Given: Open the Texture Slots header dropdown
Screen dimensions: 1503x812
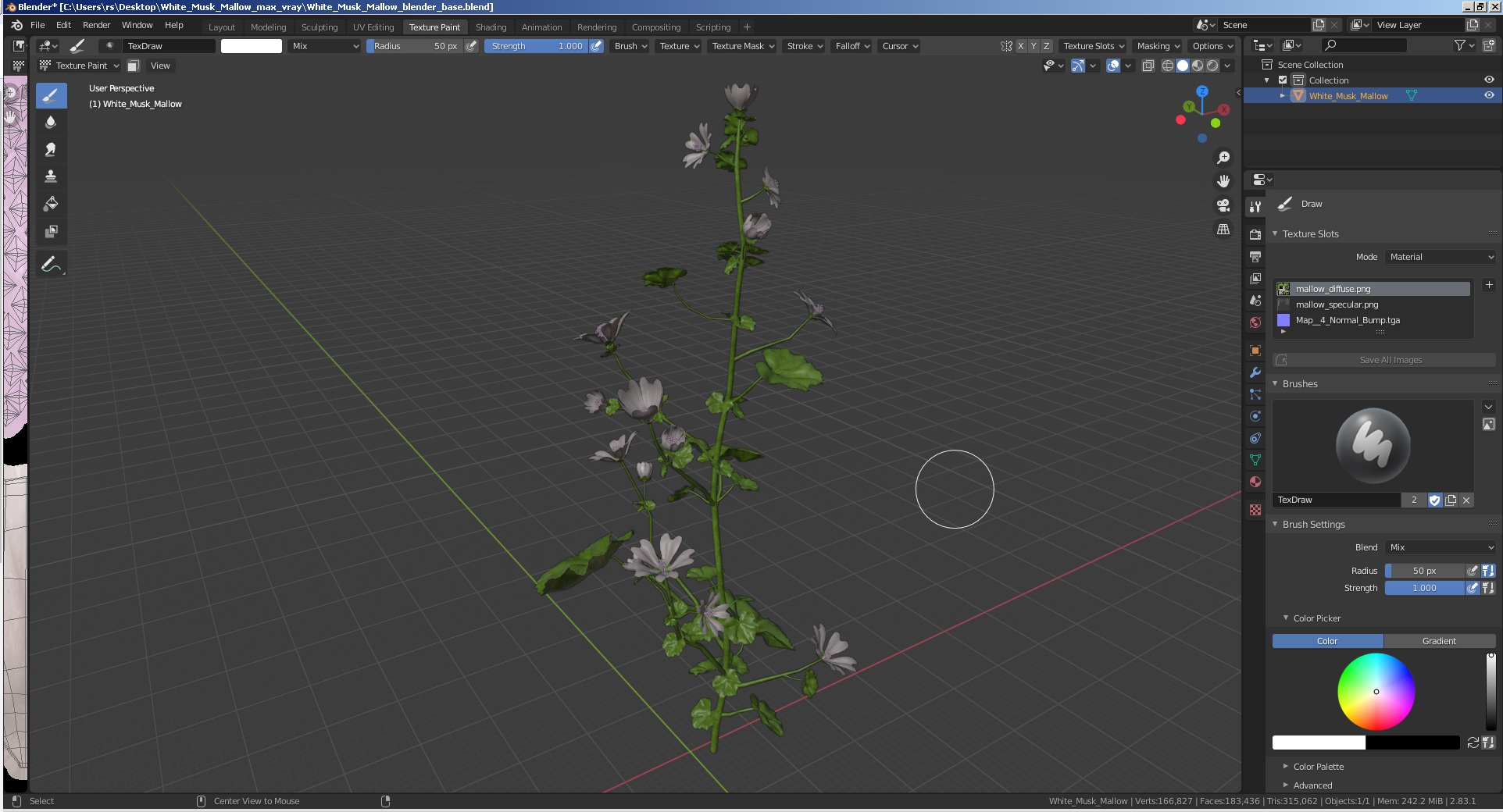Looking at the screenshot, I should (x=1094, y=46).
